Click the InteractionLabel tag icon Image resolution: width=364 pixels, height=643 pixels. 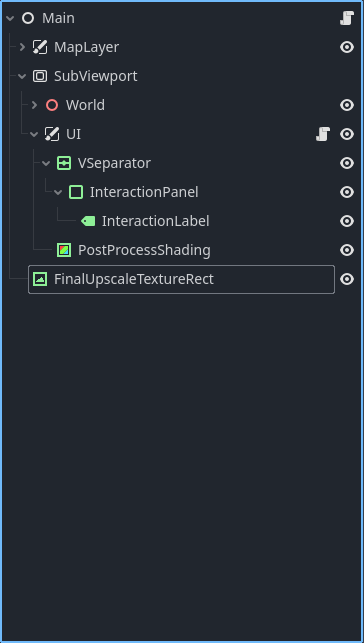click(x=88, y=221)
